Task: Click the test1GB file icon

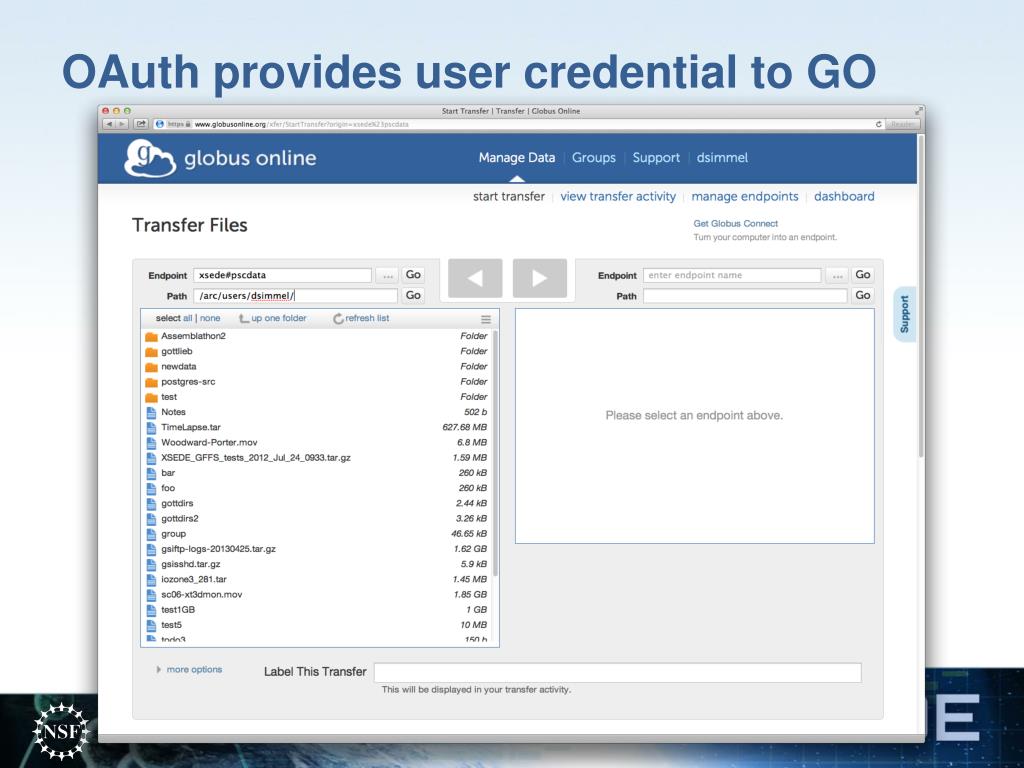Action: [x=152, y=610]
